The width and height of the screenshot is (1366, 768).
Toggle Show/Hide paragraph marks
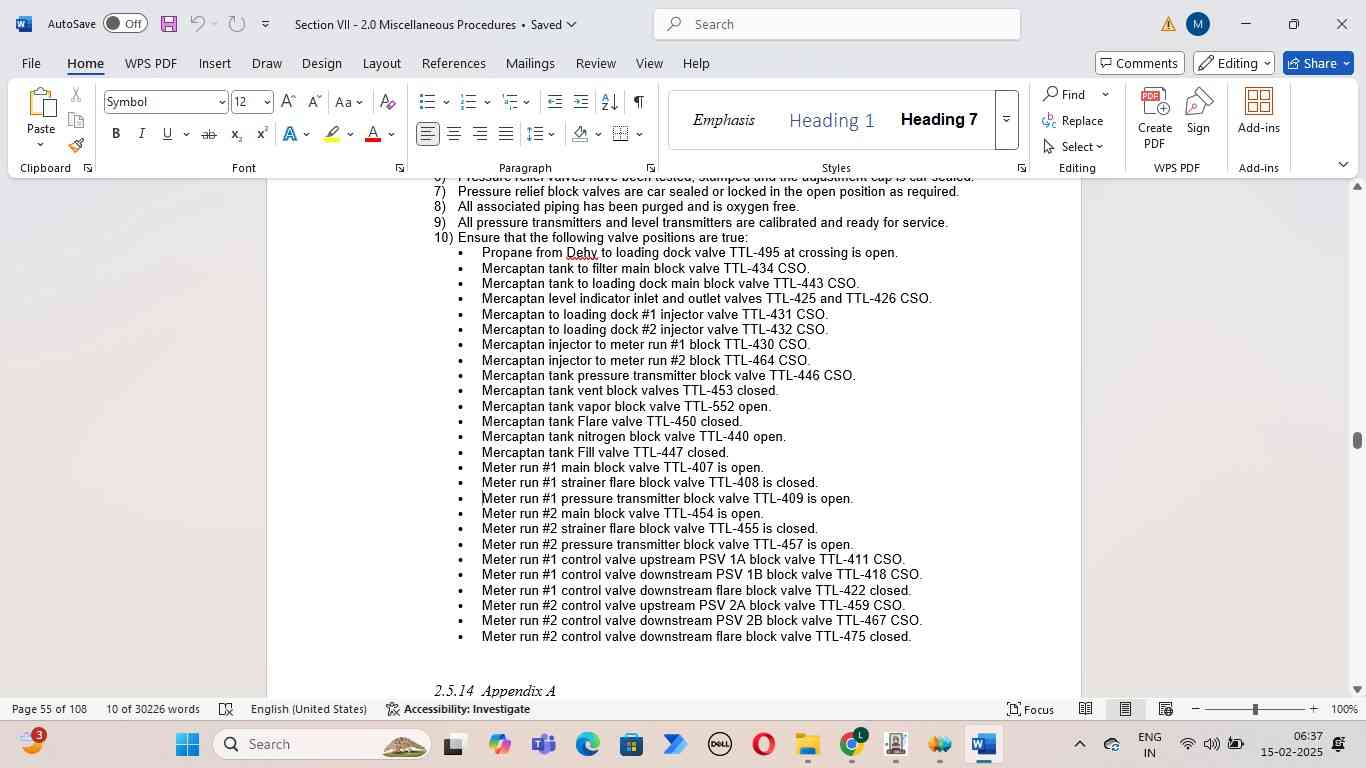(639, 102)
